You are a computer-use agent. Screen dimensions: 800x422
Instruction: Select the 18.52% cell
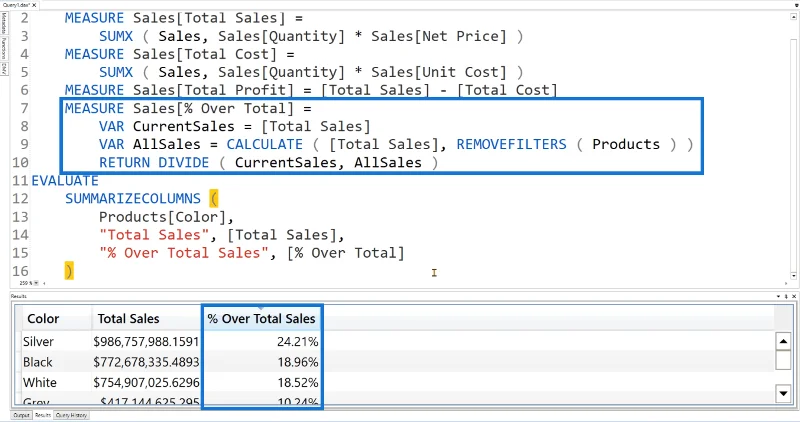pos(262,382)
